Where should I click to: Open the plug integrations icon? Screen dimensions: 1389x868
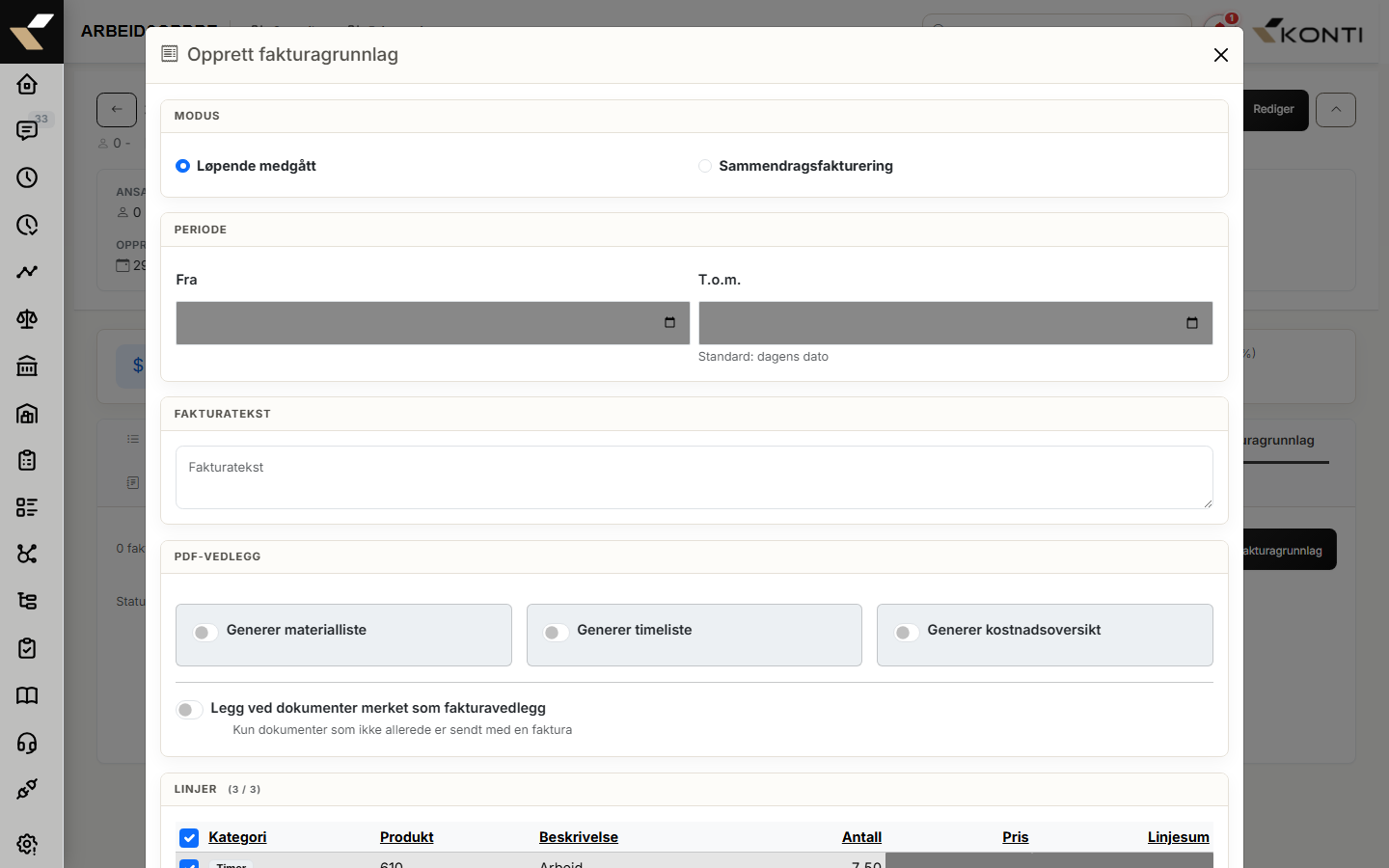(27, 789)
